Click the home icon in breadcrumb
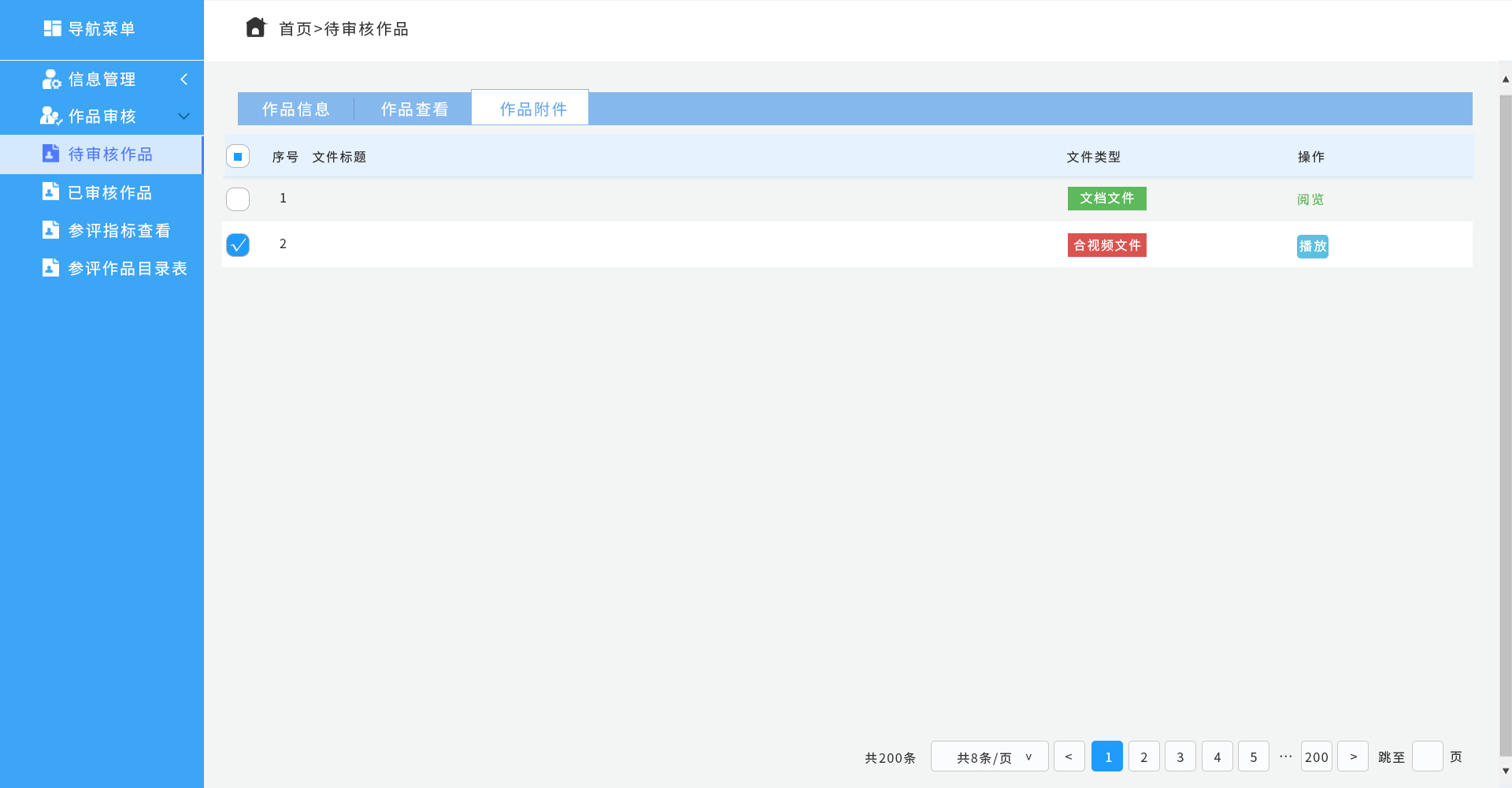The image size is (1512, 788). 255,28
